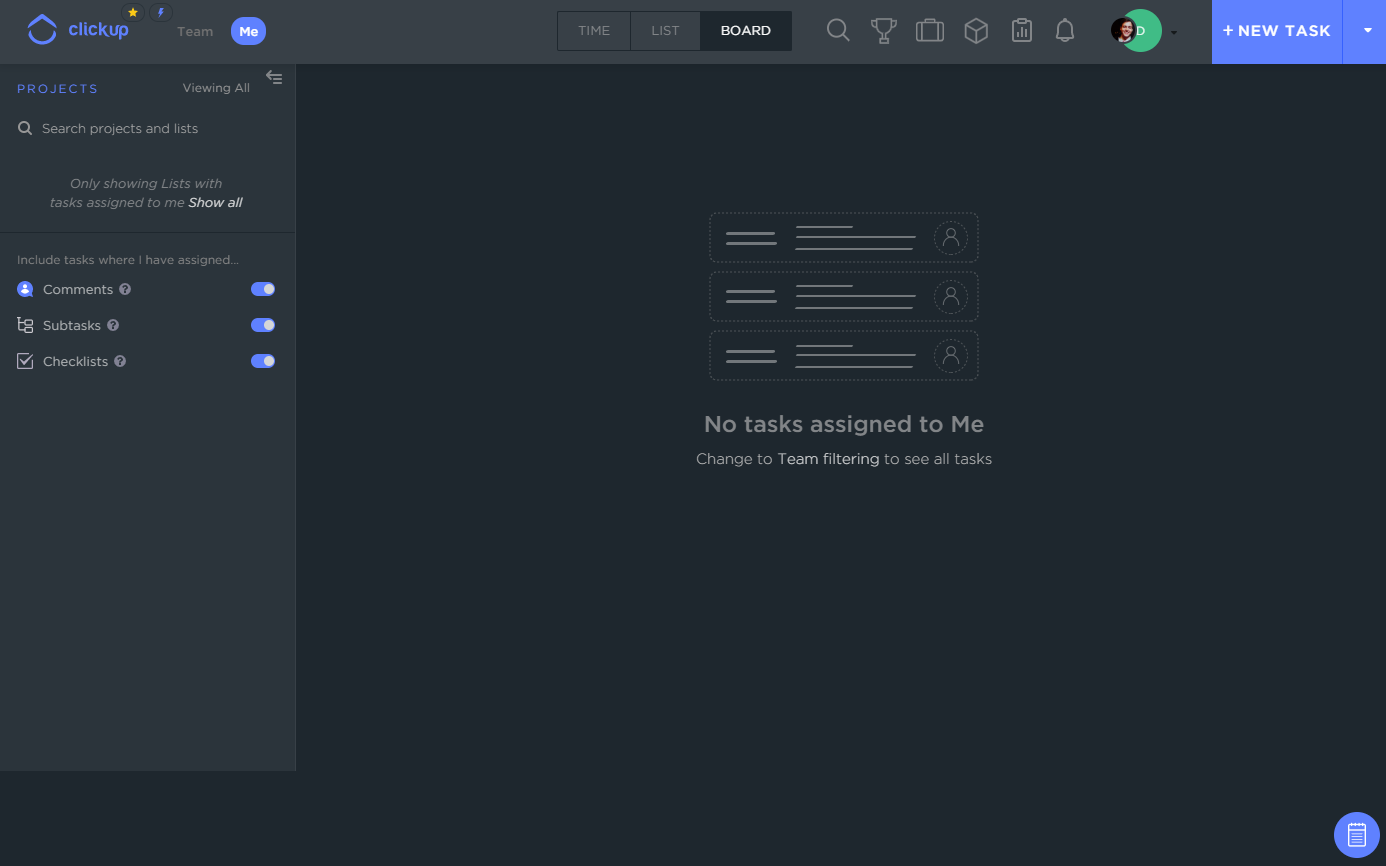Expand the New Task dropdown arrow
Image resolution: width=1386 pixels, height=866 pixels.
click(x=1367, y=31)
